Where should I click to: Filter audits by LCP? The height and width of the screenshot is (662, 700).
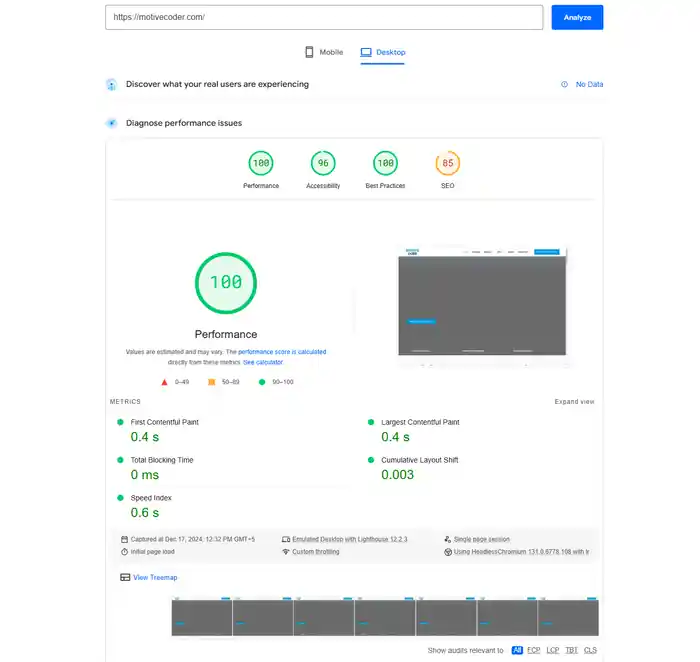[x=553, y=650]
